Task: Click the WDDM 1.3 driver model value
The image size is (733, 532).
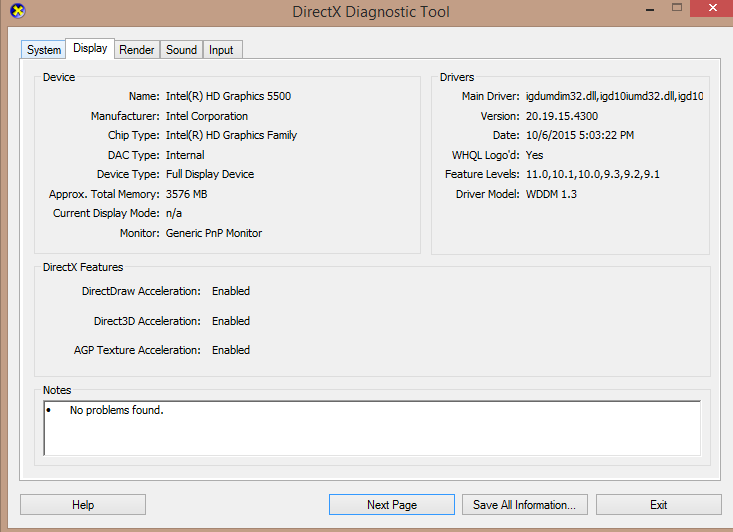Action: [x=551, y=194]
